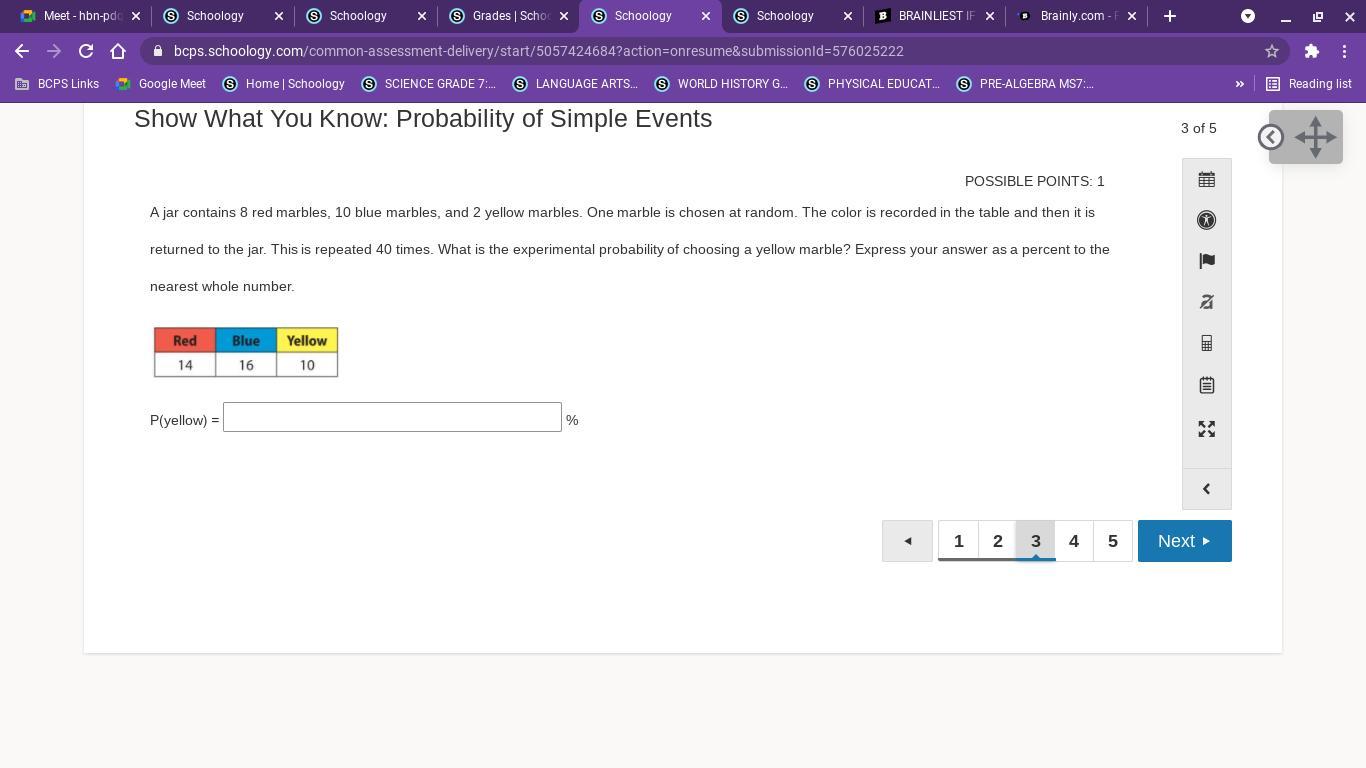Image resolution: width=1366 pixels, height=768 pixels.
Task: Open the LANGUAGE ARTS bookmark
Action: point(574,84)
